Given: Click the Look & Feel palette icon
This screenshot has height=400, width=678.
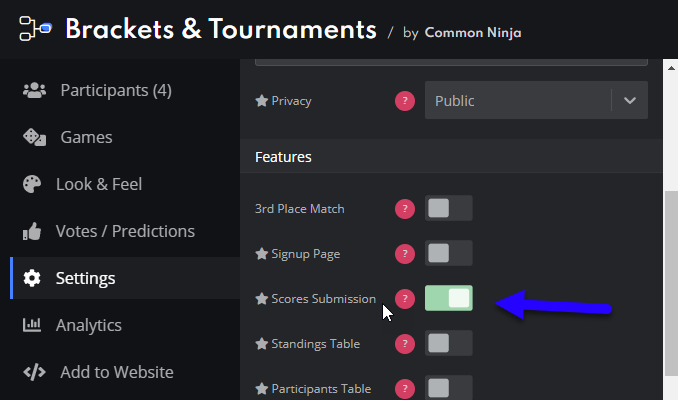Looking at the screenshot, I should (x=32, y=184).
